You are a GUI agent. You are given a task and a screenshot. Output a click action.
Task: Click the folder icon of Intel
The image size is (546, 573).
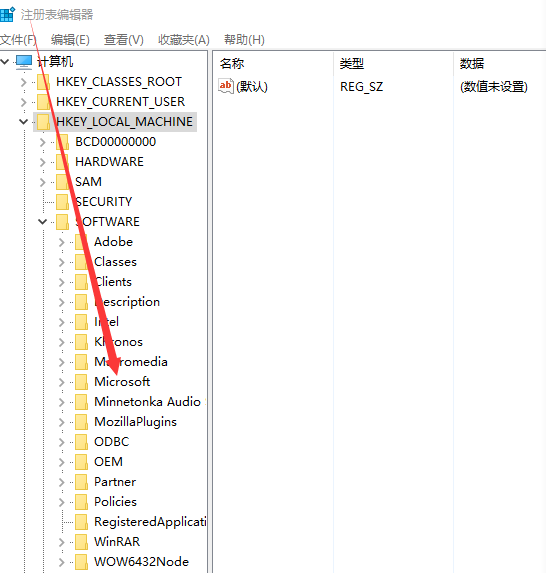pos(81,322)
